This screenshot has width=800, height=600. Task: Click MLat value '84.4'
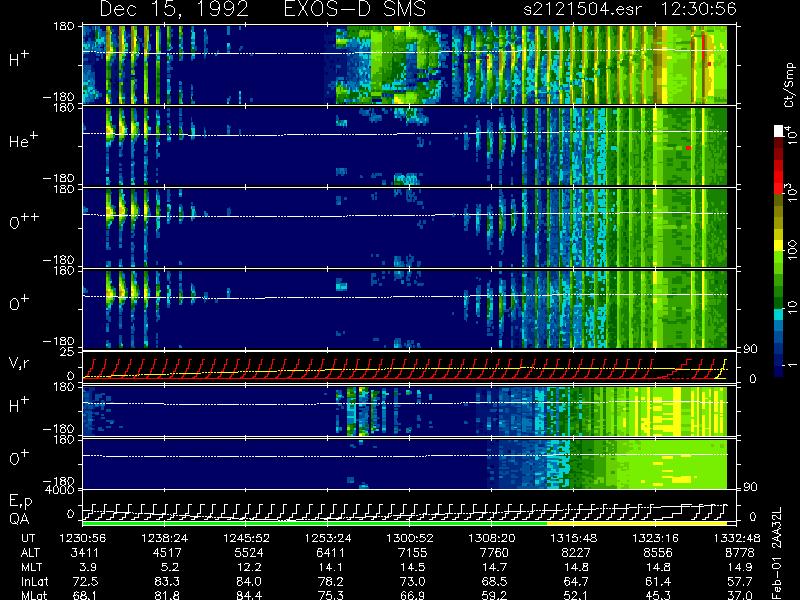[249, 595]
